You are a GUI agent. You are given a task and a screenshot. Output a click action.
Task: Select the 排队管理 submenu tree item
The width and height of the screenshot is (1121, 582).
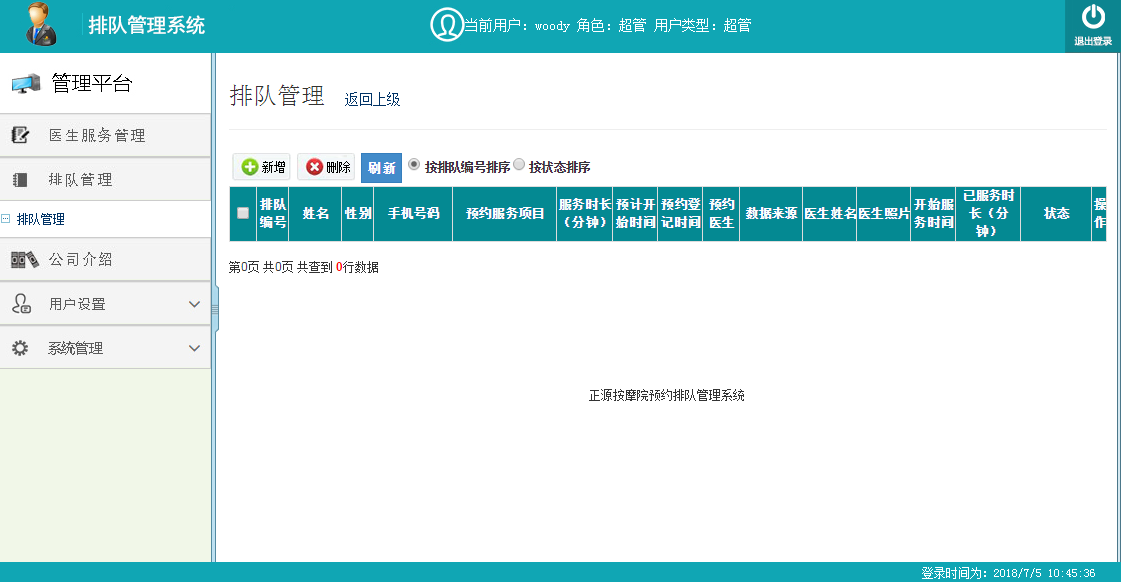[x=40, y=219]
